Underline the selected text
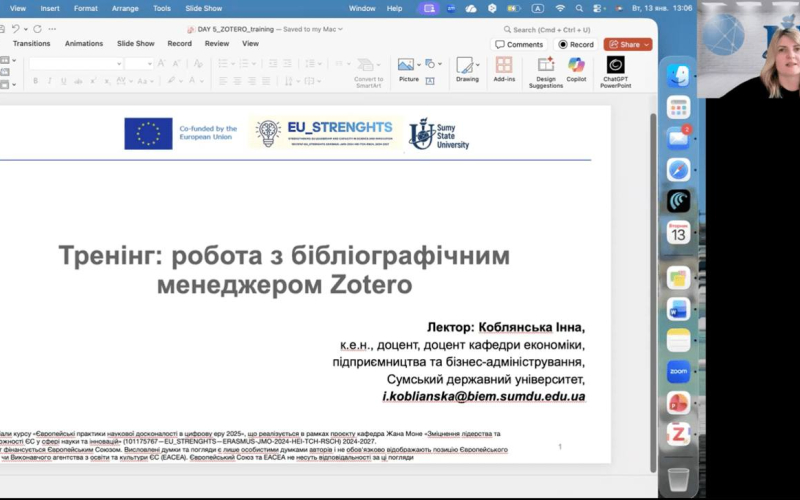 click(64, 81)
